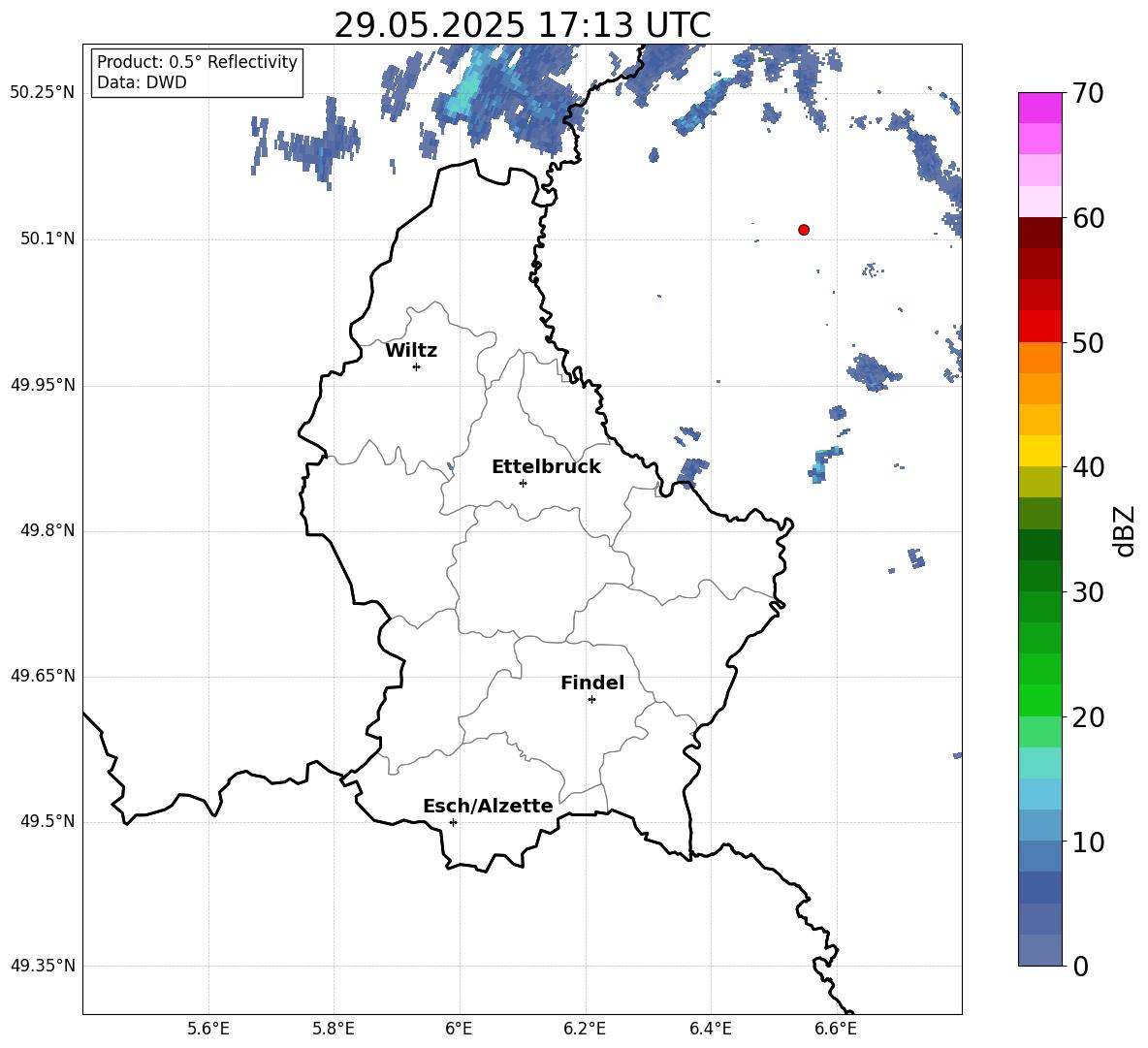Click the 5.6°E longitude label
Image resolution: width=1148 pixels, height=1048 pixels.
click(x=208, y=1029)
